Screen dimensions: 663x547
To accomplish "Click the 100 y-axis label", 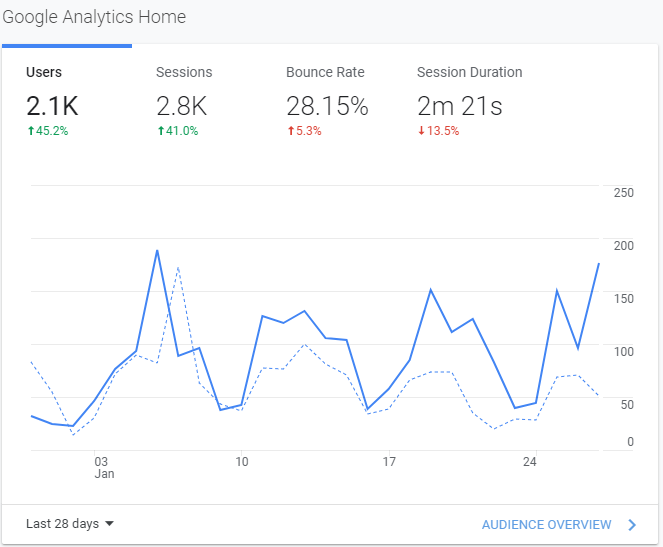I will (624, 352).
